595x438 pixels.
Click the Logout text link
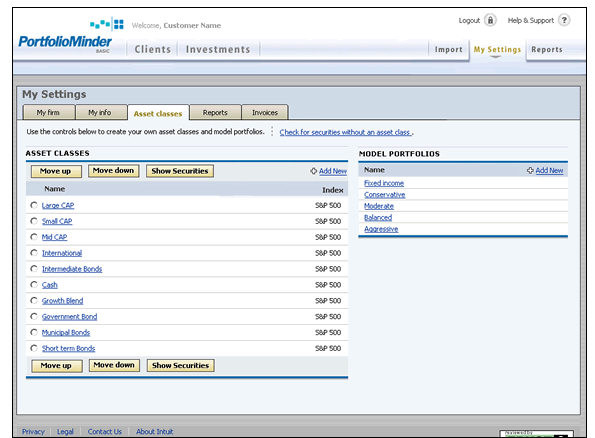[x=469, y=20]
